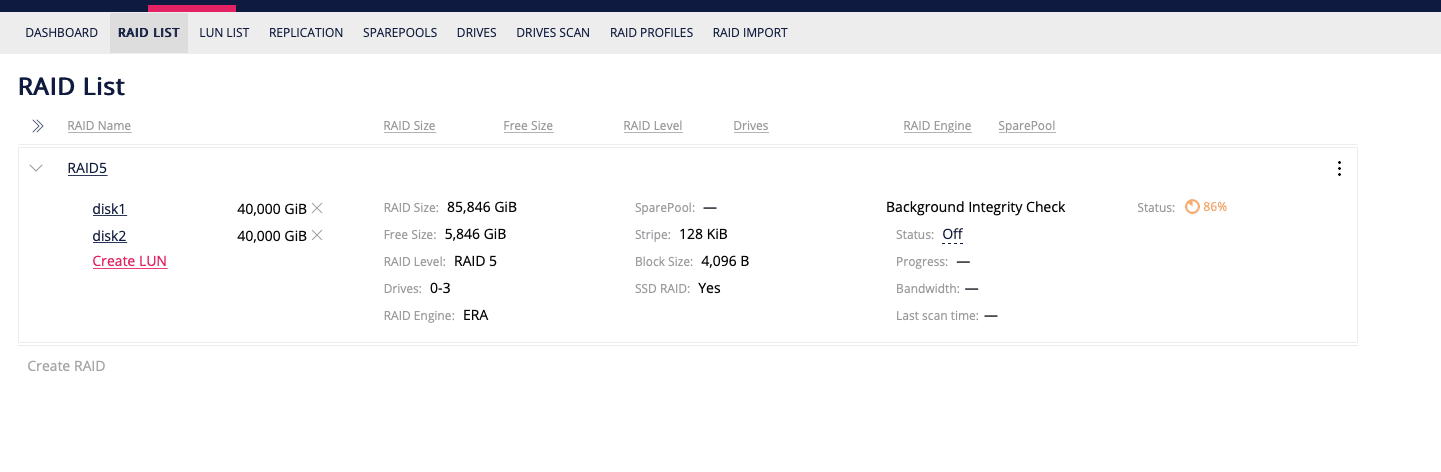1441x472 pixels.
Task: Click the RAID List page title
Action: 72,87
